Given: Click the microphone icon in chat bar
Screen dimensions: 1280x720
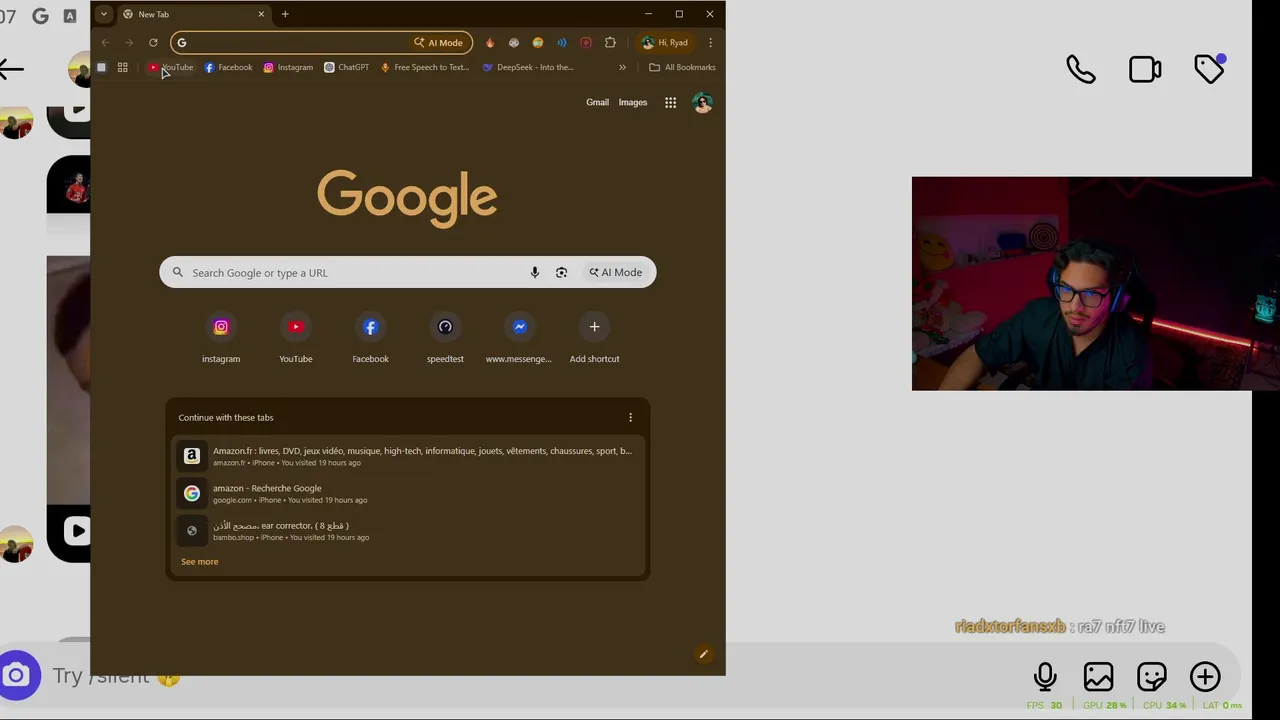Looking at the screenshot, I should pos(1045,677).
